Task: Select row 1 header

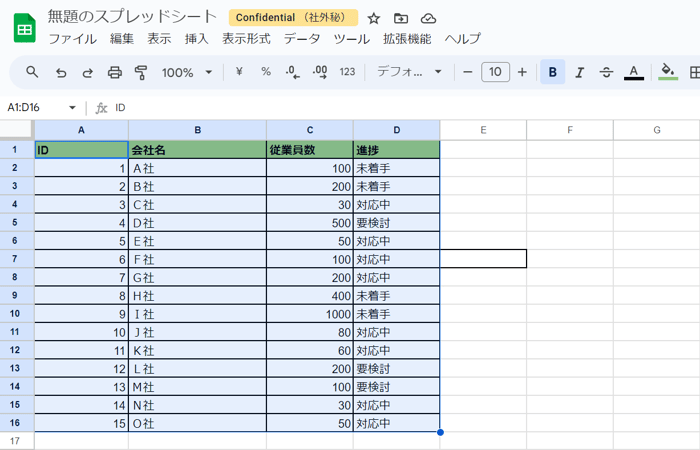Action: 15,150
